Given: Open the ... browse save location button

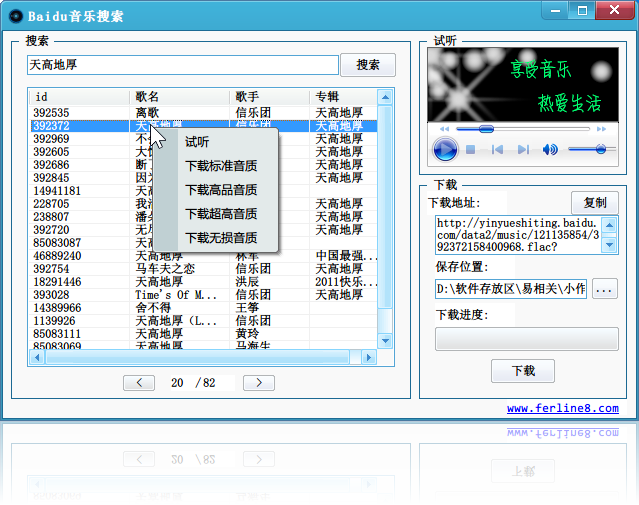Looking at the screenshot, I should 604,289.
